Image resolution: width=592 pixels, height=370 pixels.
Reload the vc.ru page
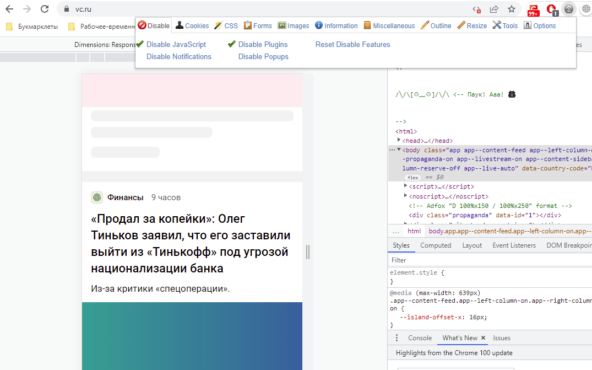tap(45, 9)
